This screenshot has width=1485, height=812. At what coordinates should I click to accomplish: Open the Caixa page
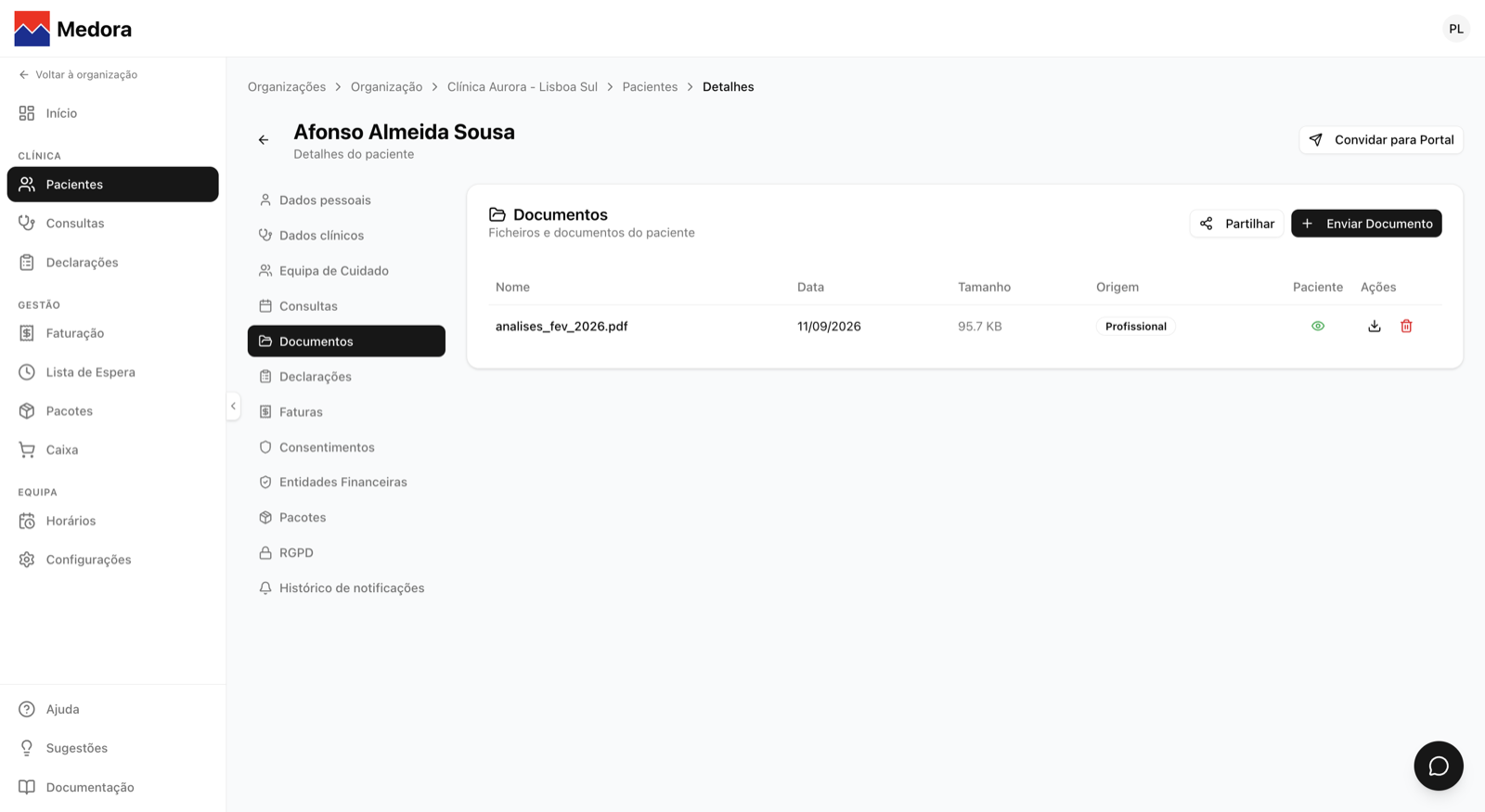pyautogui.click(x=113, y=450)
